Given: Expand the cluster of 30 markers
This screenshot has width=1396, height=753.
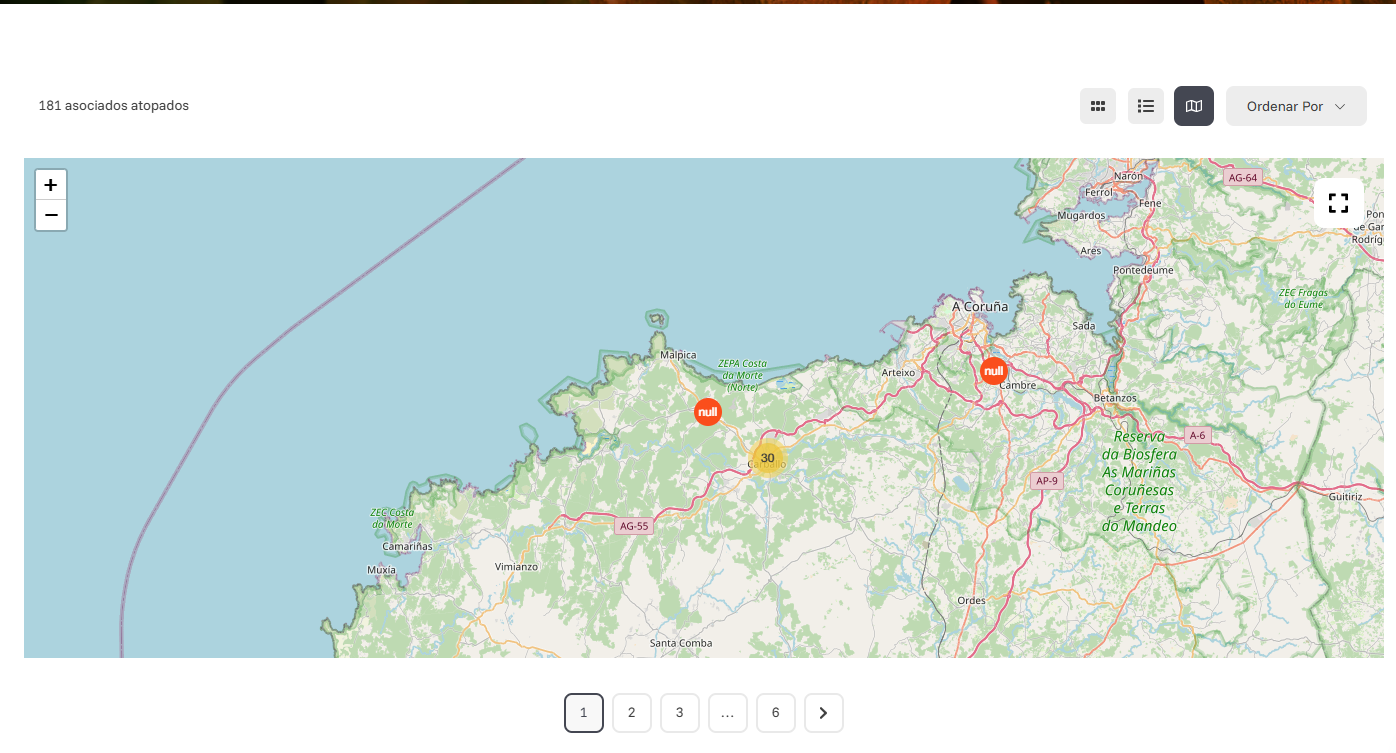Looking at the screenshot, I should [x=767, y=458].
